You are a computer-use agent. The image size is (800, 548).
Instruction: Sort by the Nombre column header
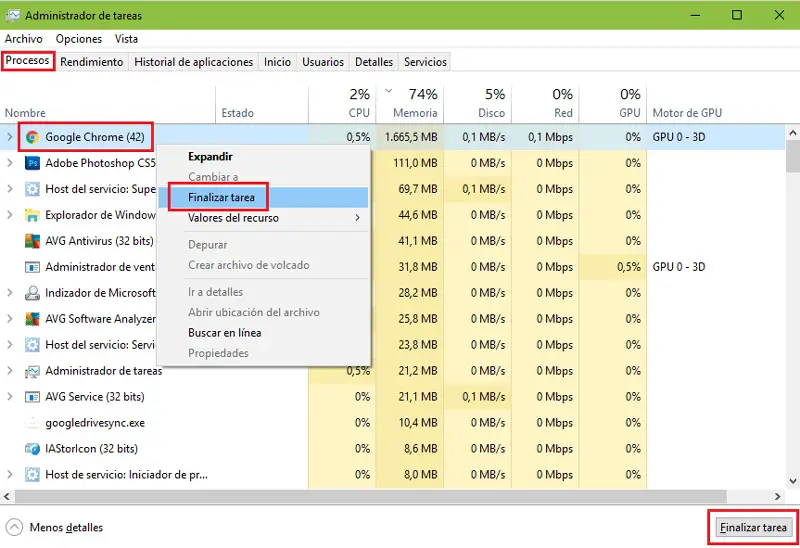pos(108,104)
